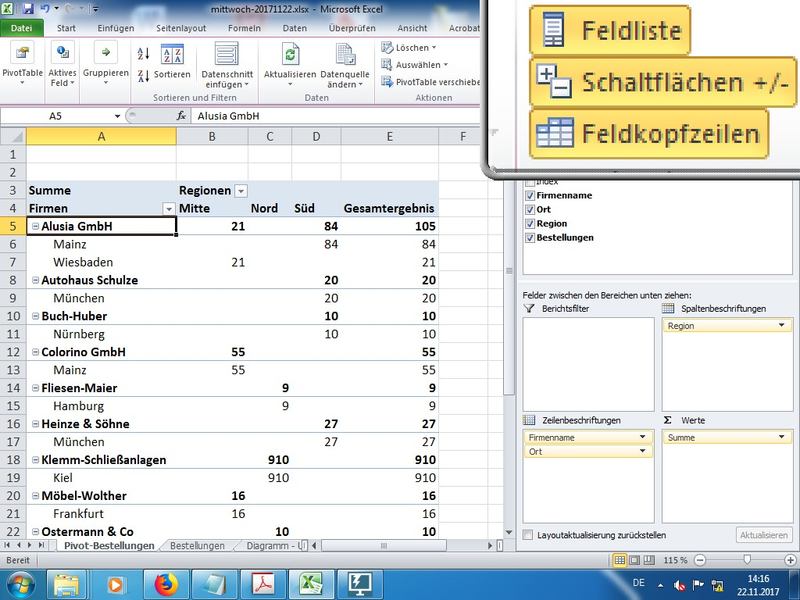Open Firefox from the taskbar
800x600 pixels.
coord(166,585)
